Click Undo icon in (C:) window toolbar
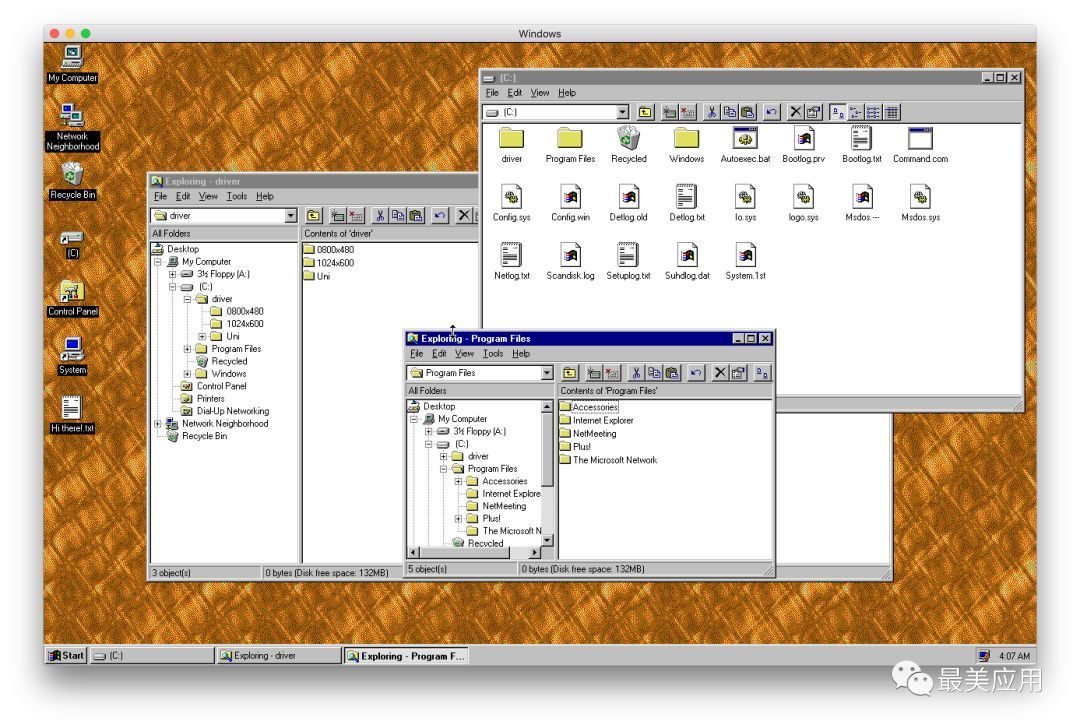This screenshot has height=728, width=1080. tap(771, 113)
